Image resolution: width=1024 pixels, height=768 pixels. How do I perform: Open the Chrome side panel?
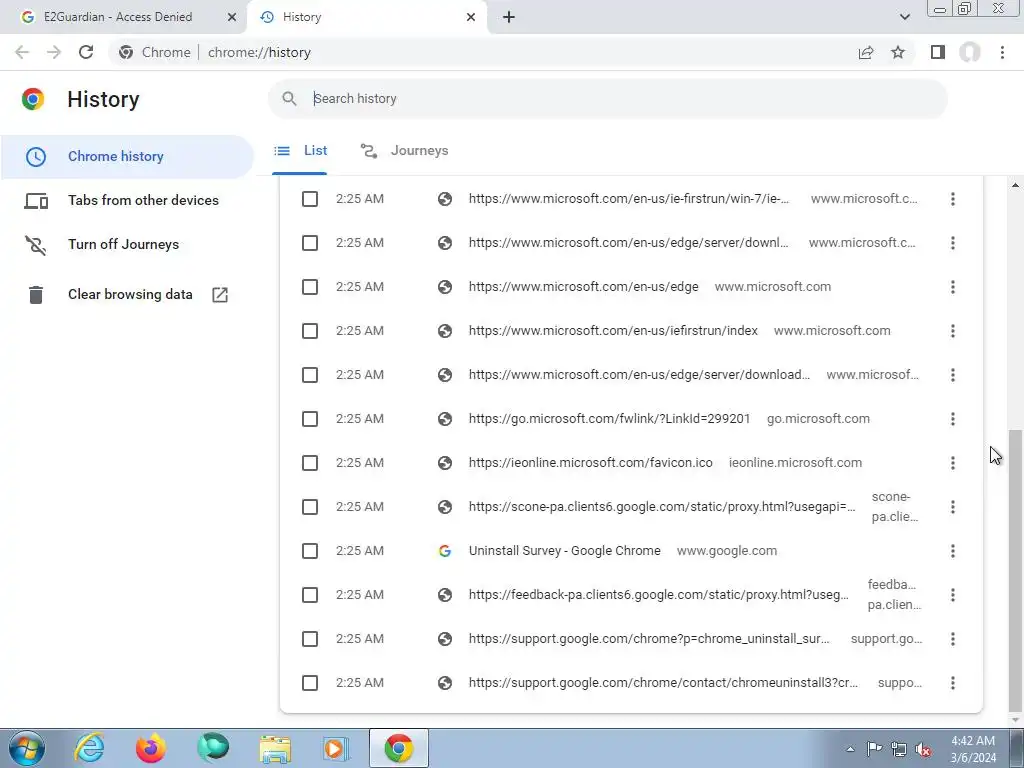pyautogui.click(x=938, y=52)
